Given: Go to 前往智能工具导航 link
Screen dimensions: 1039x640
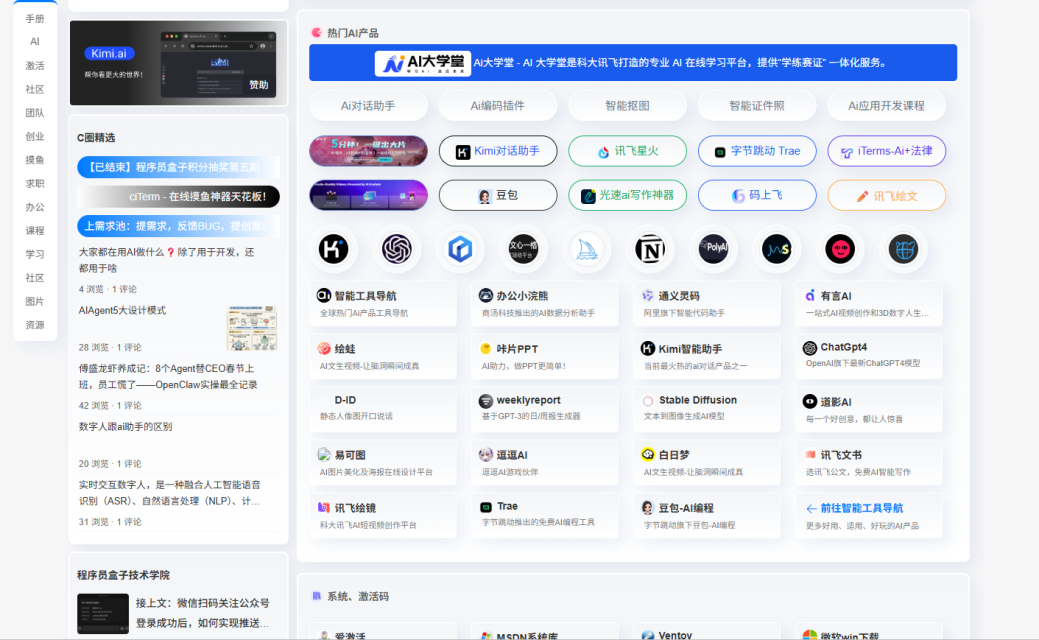Looking at the screenshot, I should 869,515.
